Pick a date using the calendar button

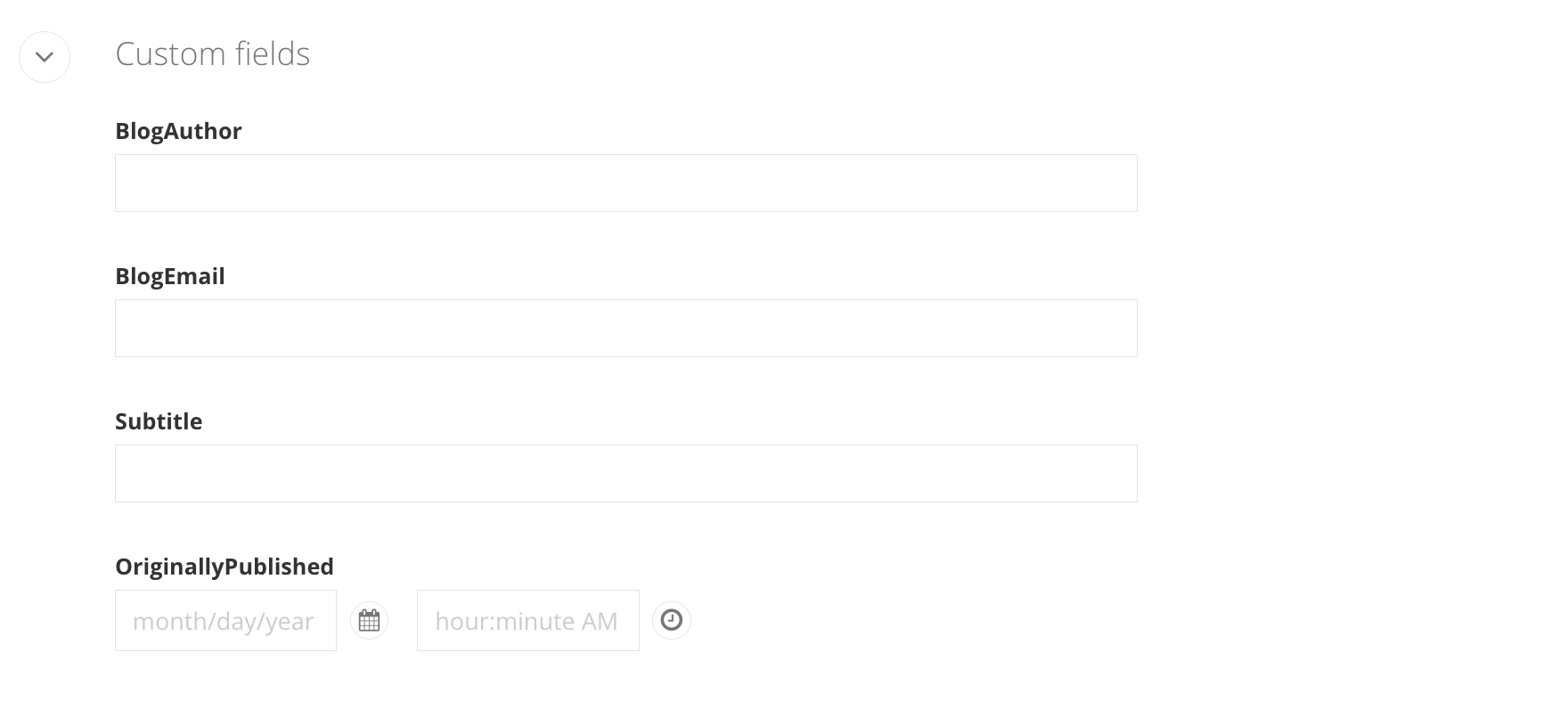pyautogui.click(x=369, y=621)
